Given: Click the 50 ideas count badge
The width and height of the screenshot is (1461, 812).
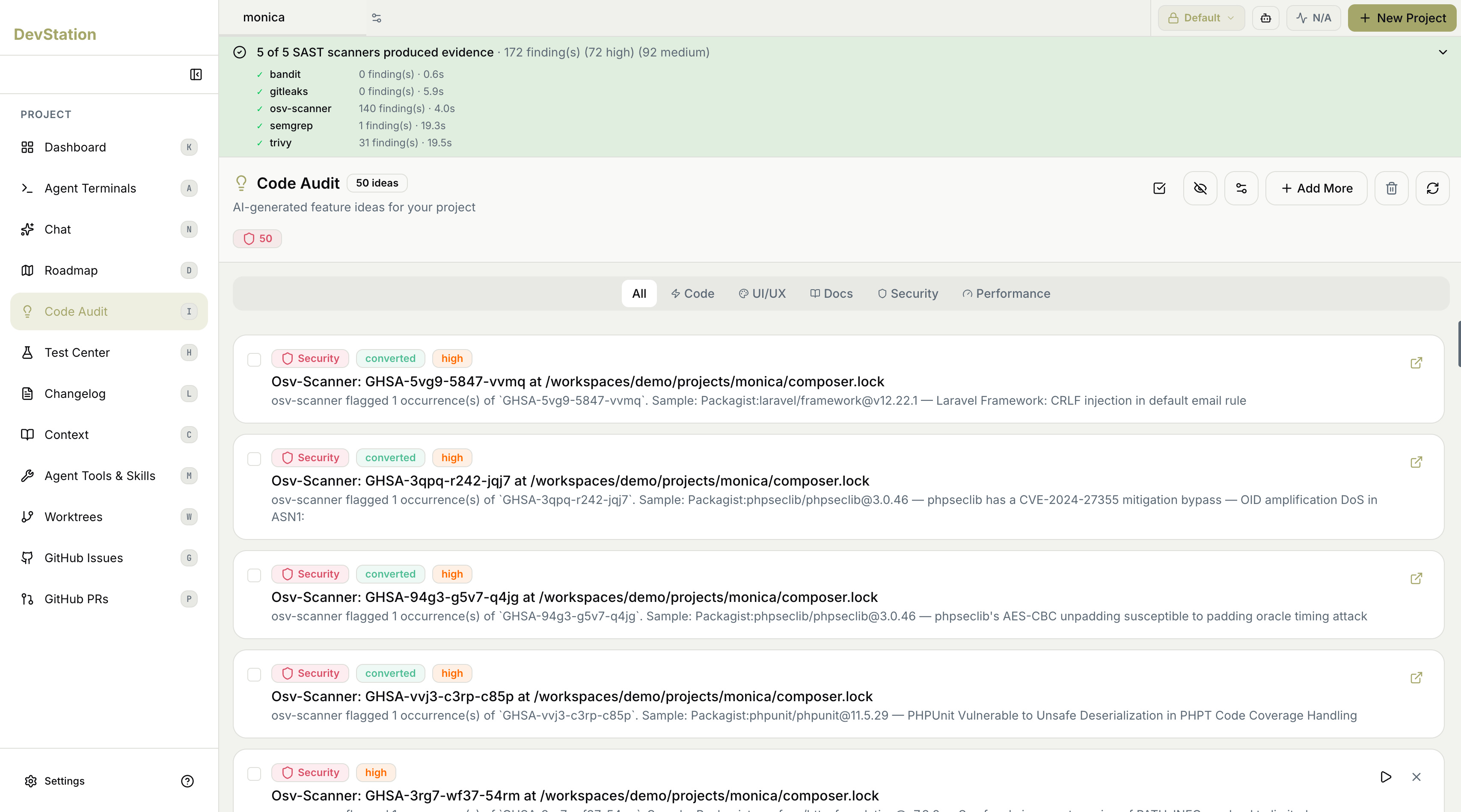Looking at the screenshot, I should pos(377,183).
